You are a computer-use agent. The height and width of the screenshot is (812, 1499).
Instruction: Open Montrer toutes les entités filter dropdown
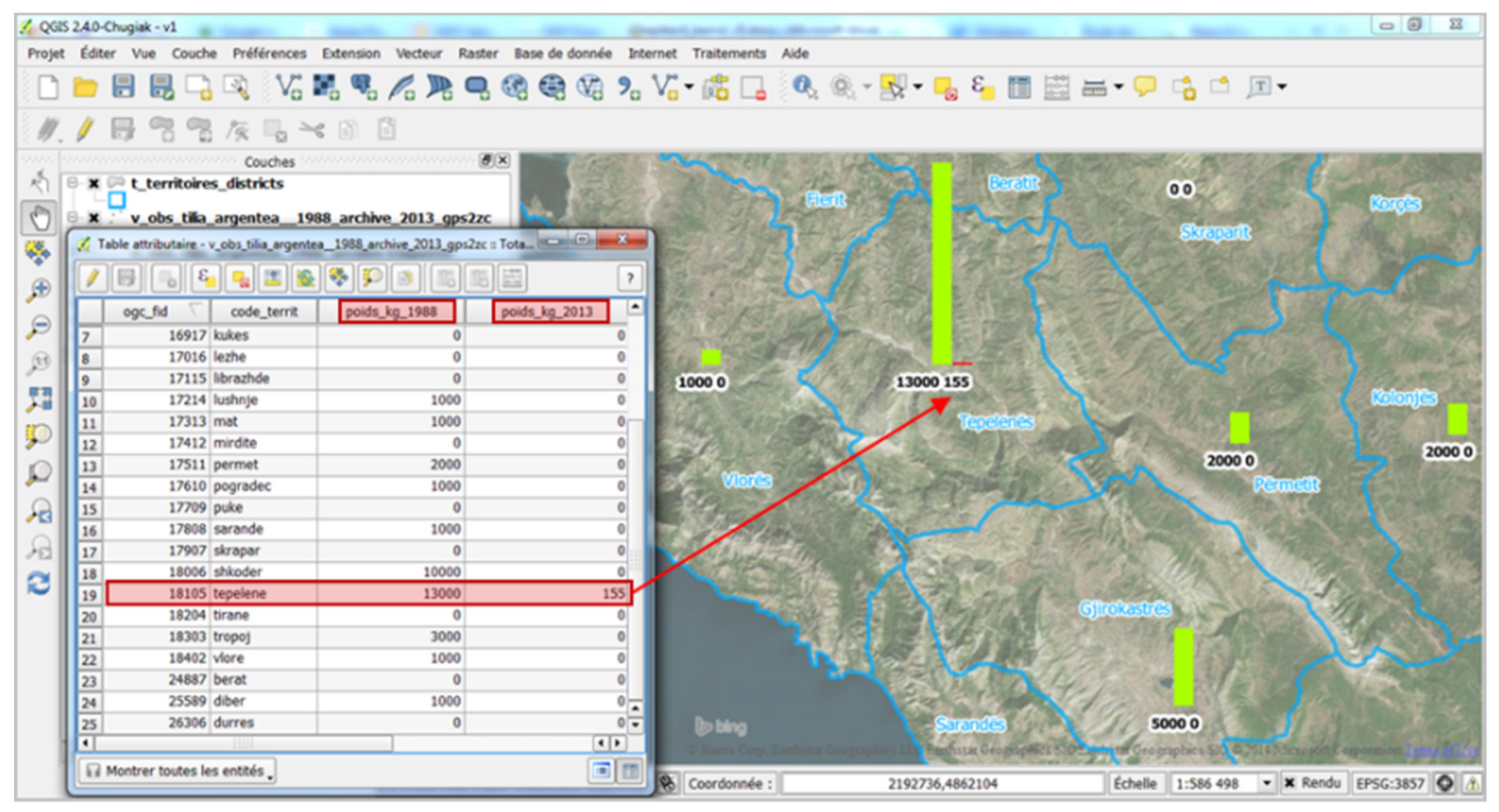coord(178,771)
